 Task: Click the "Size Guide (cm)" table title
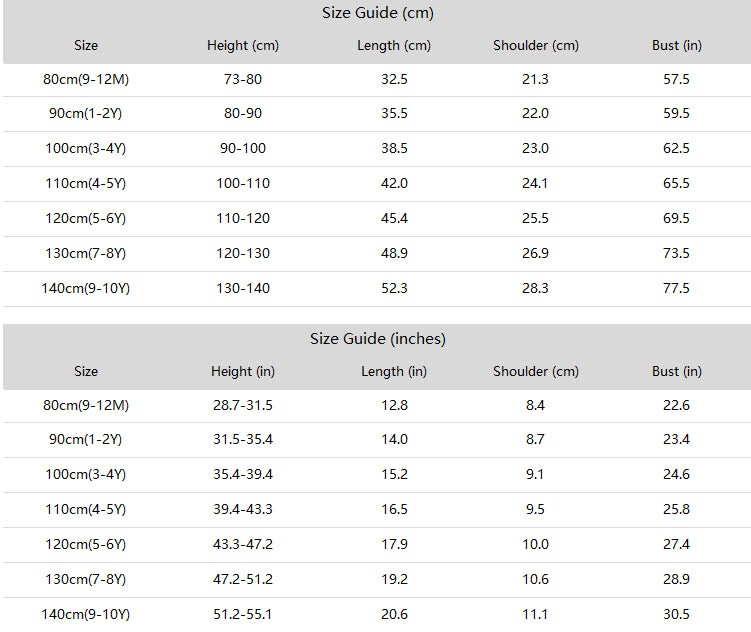[377, 13]
